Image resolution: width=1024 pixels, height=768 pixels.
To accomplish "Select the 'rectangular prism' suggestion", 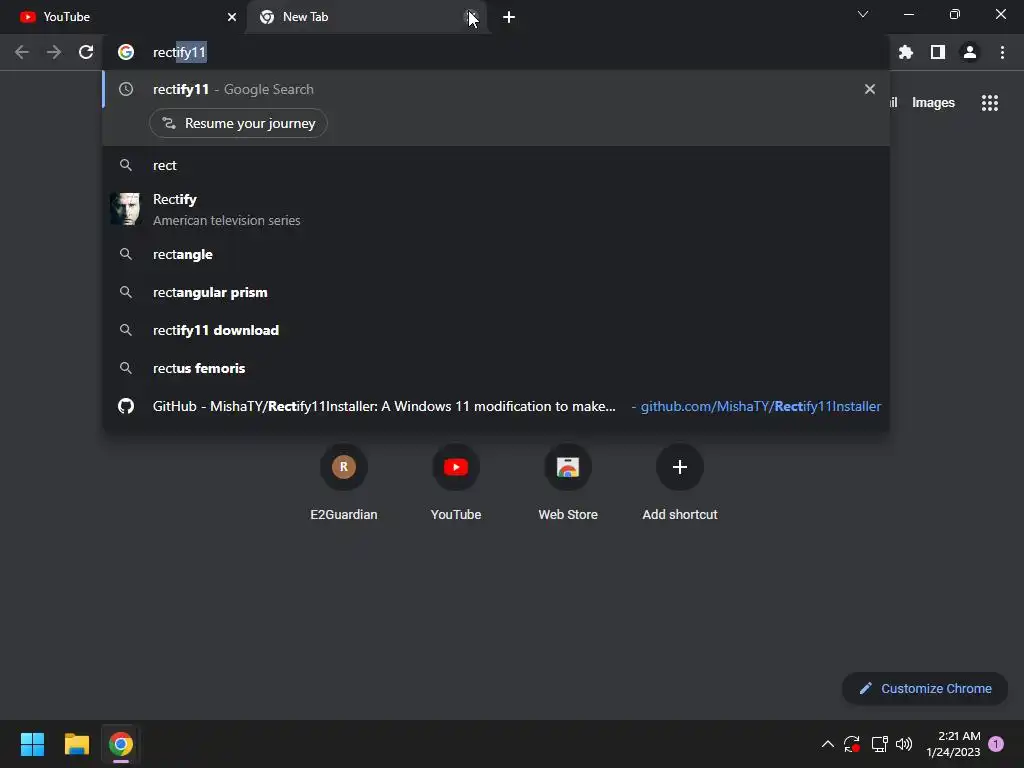I will pyautogui.click(x=496, y=293).
